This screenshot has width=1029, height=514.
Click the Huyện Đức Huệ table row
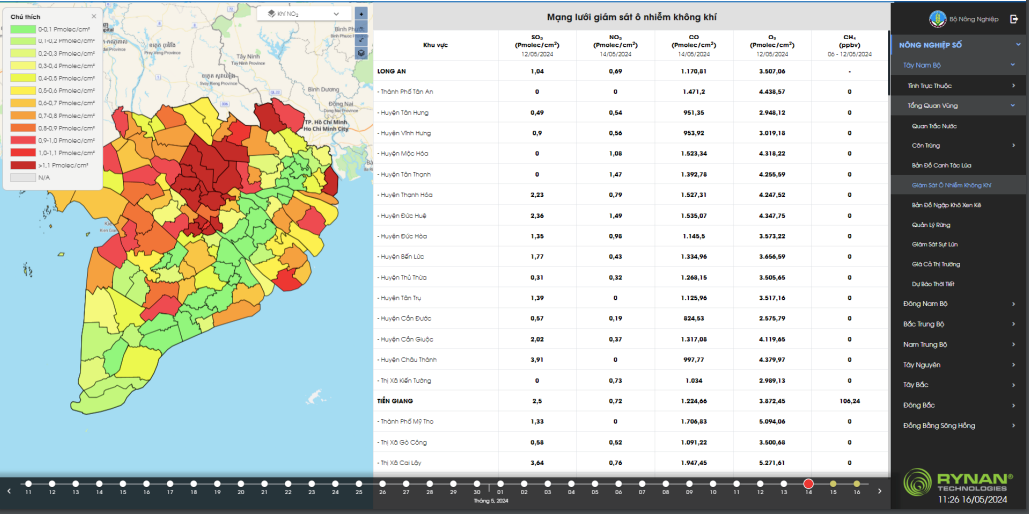[x=631, y=215]
